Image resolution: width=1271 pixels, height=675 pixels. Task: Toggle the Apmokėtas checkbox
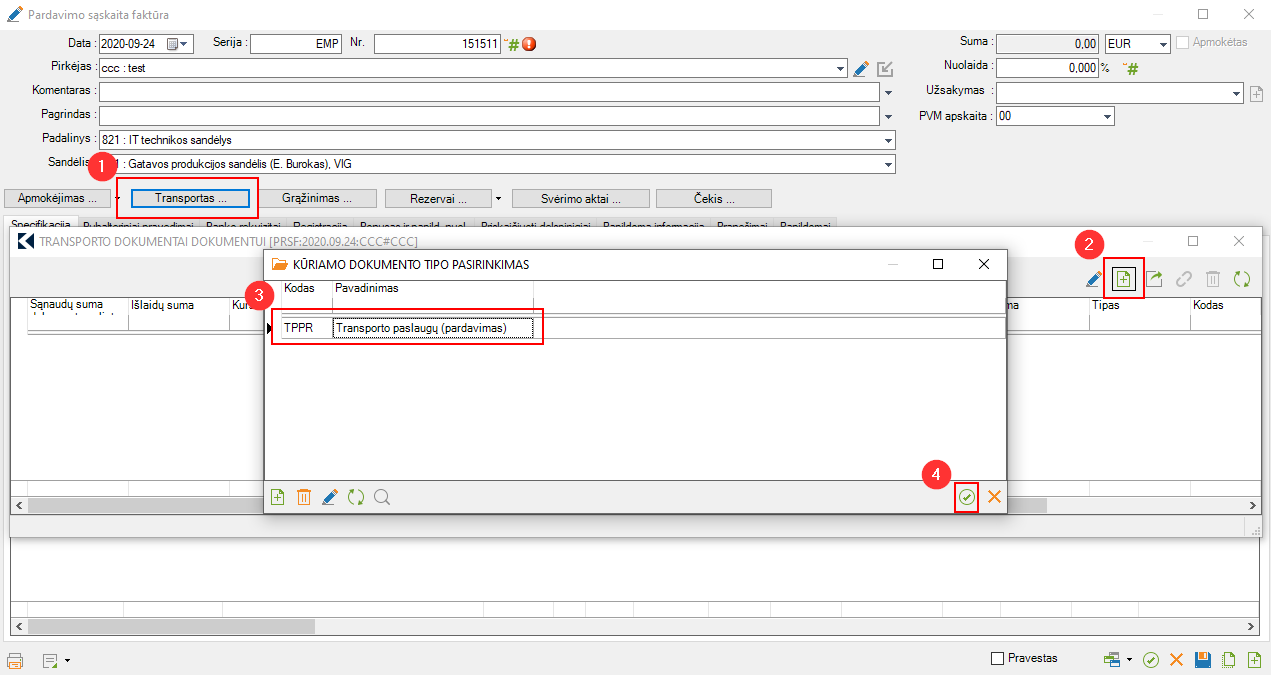pos(1183,43)
